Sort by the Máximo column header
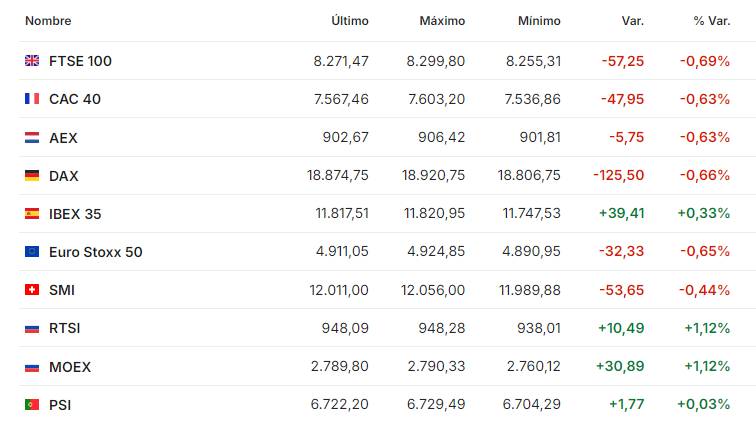 pos(442,21)
